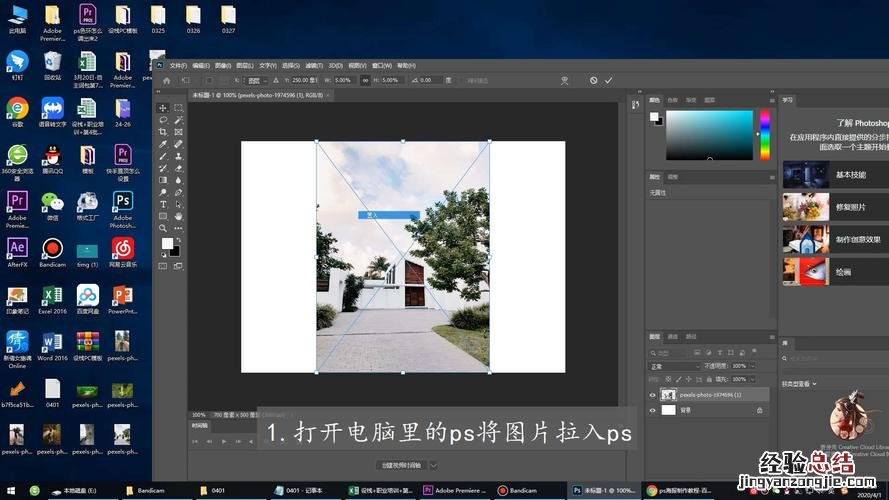
Task: Select the Magic Wand tool
Action: (x=178, y=120)
